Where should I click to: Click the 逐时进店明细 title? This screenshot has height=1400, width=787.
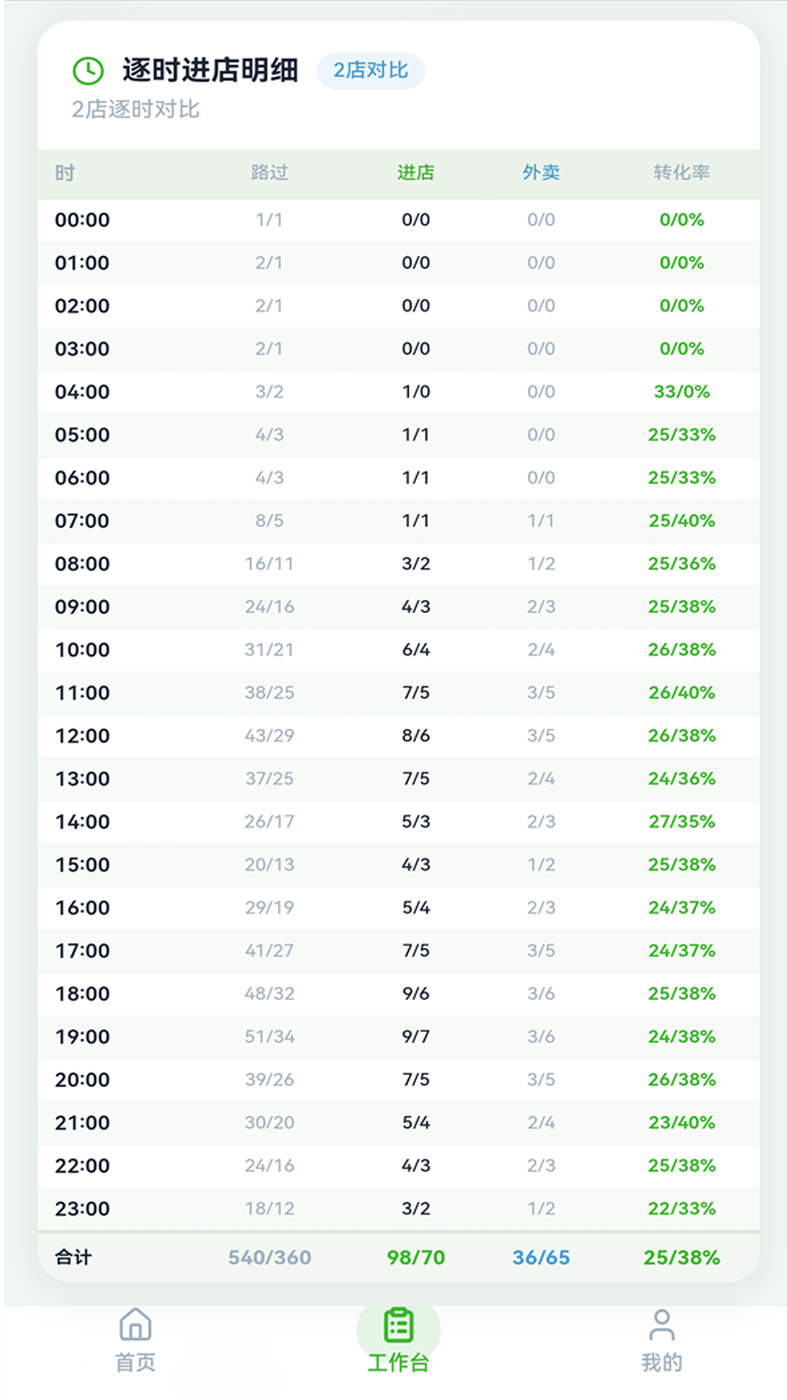(x=210, y=70)
